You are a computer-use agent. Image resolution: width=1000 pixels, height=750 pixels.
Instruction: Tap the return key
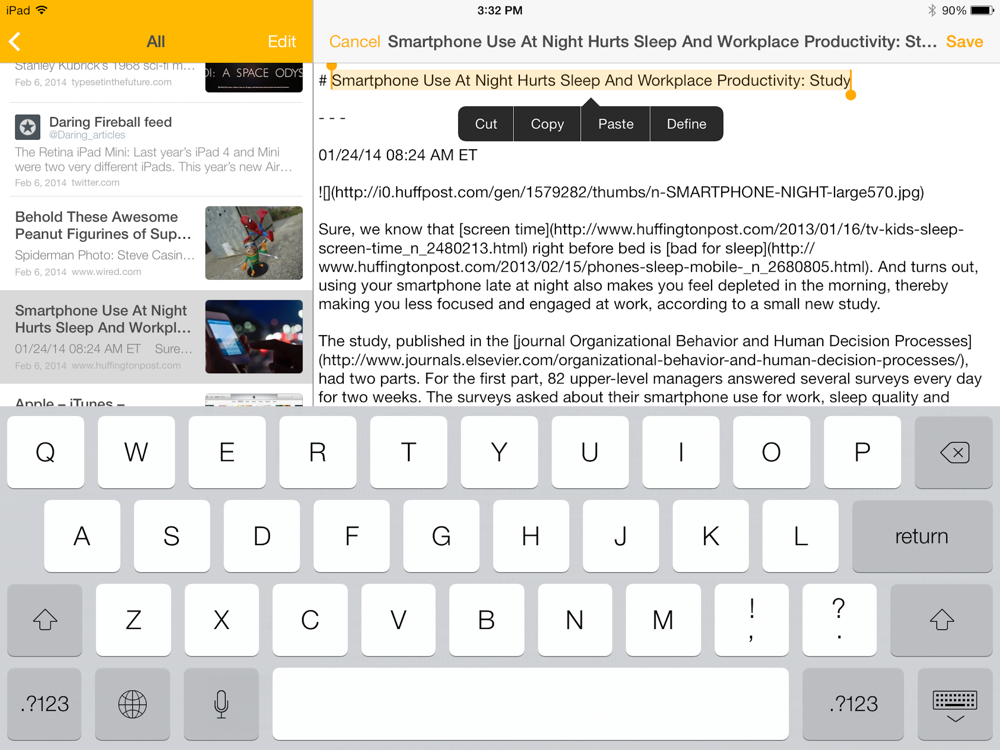[x=922, y=536]
